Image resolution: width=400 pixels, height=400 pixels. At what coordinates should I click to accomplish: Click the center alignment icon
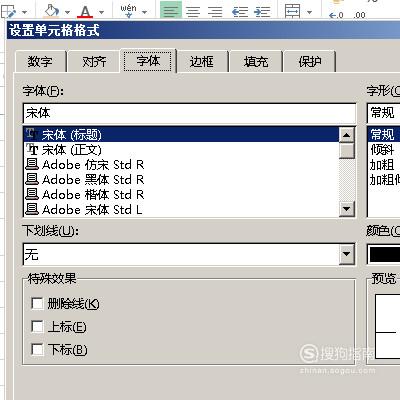coord(193,12)
